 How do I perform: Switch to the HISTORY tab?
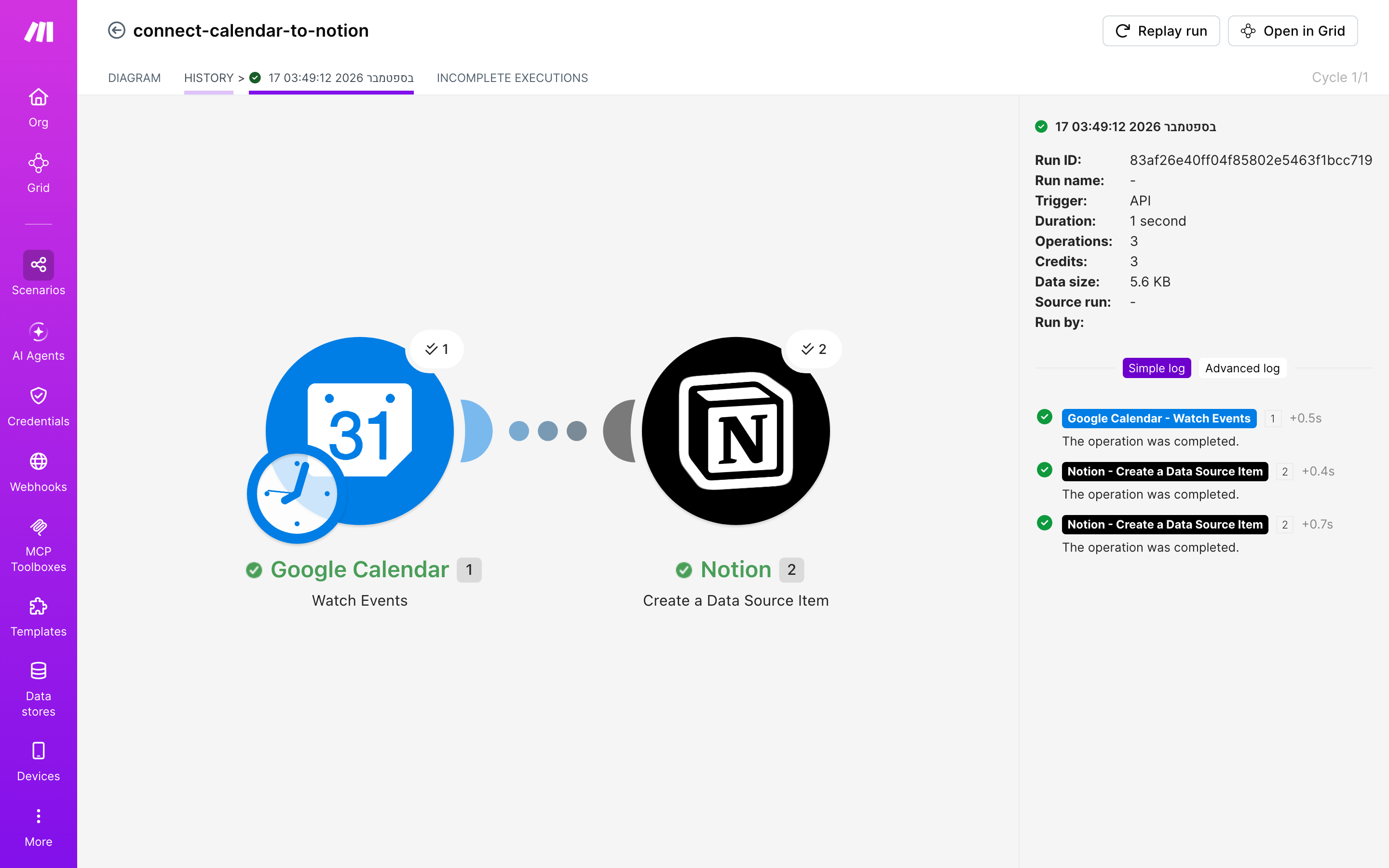click(208, 78)
